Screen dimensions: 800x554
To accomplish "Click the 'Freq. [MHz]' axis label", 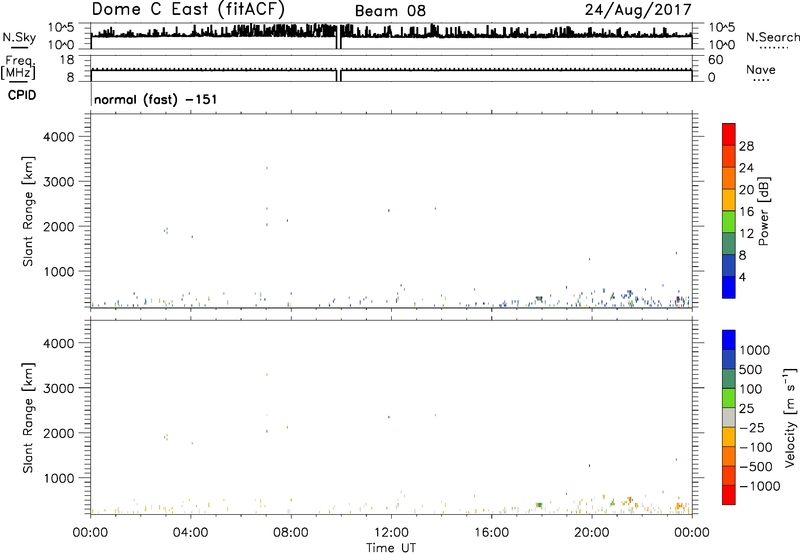I will pyautogui.click(x=19, y=68).
